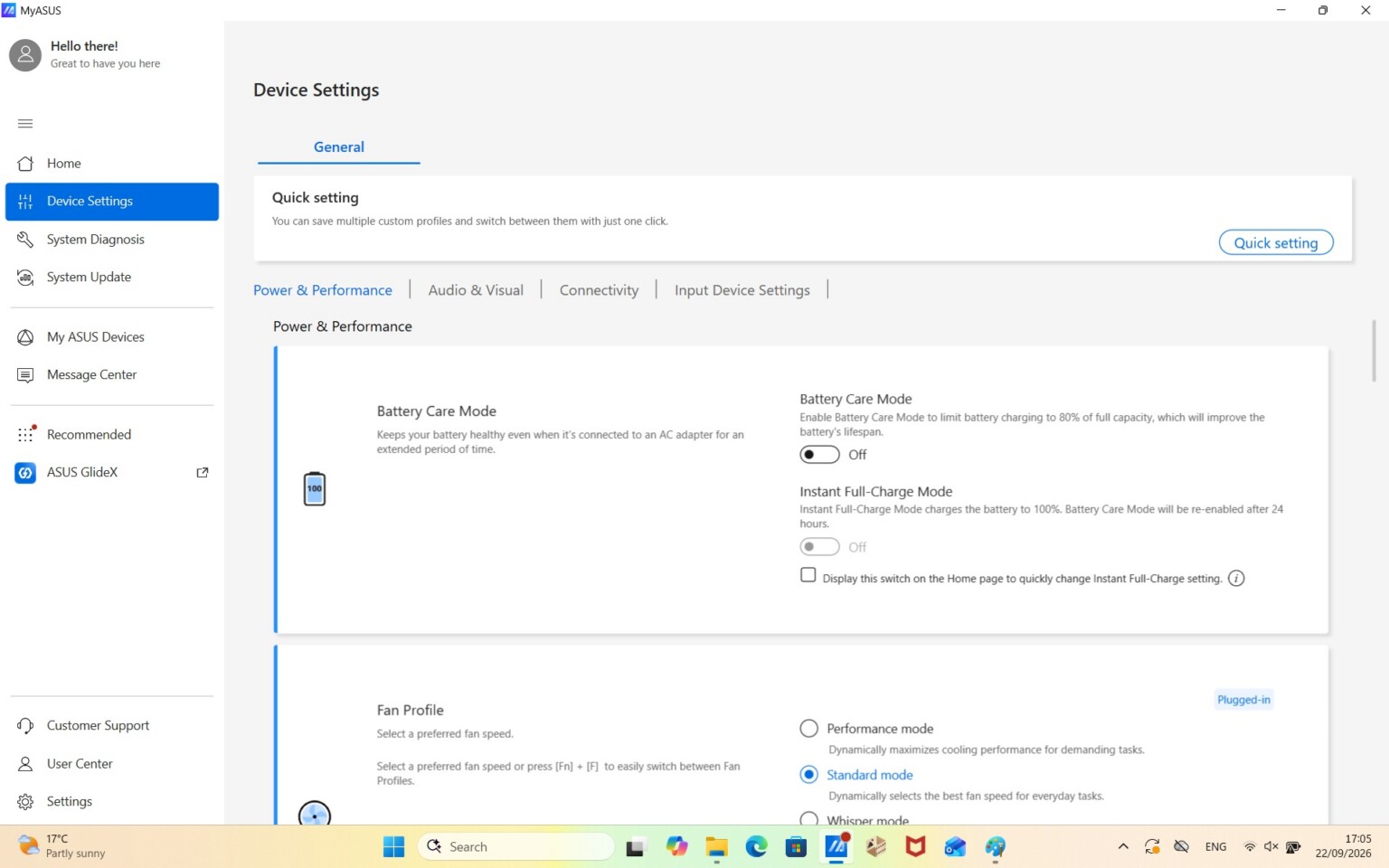Switch to Audio & Visual section

pos(476,290)
